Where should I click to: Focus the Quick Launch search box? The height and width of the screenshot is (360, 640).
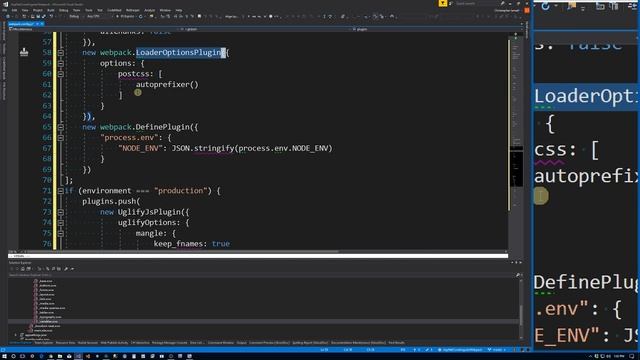[x=475, y=3]
